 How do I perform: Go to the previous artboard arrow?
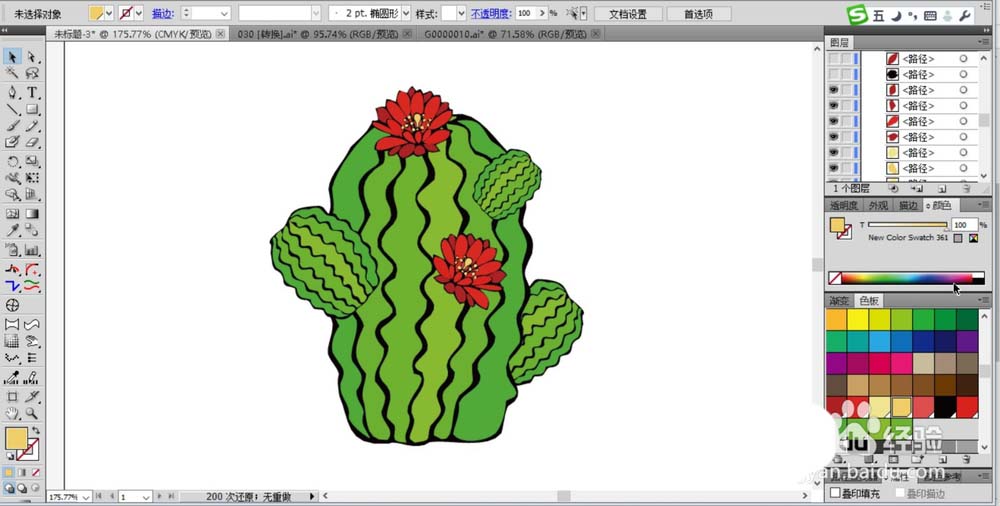[112, 496]
